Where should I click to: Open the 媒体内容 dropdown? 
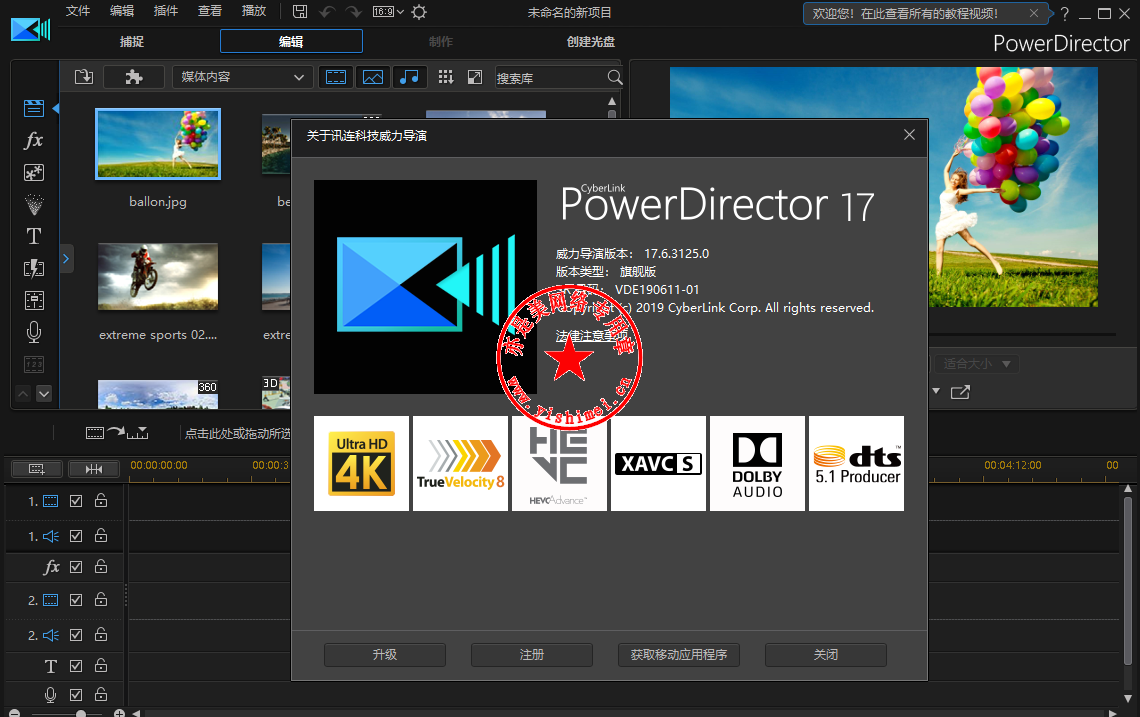(x=243, y=77)
